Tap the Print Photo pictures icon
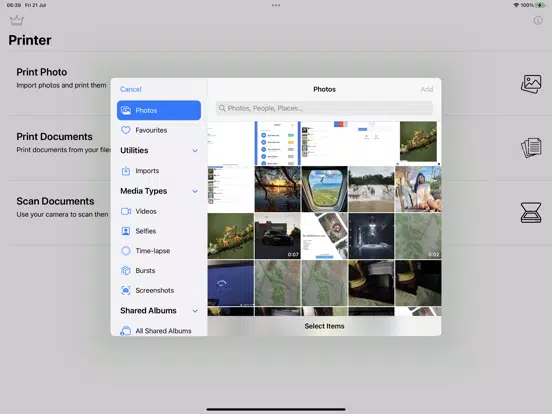The image size is (552, 414). (x=531, y=84)
